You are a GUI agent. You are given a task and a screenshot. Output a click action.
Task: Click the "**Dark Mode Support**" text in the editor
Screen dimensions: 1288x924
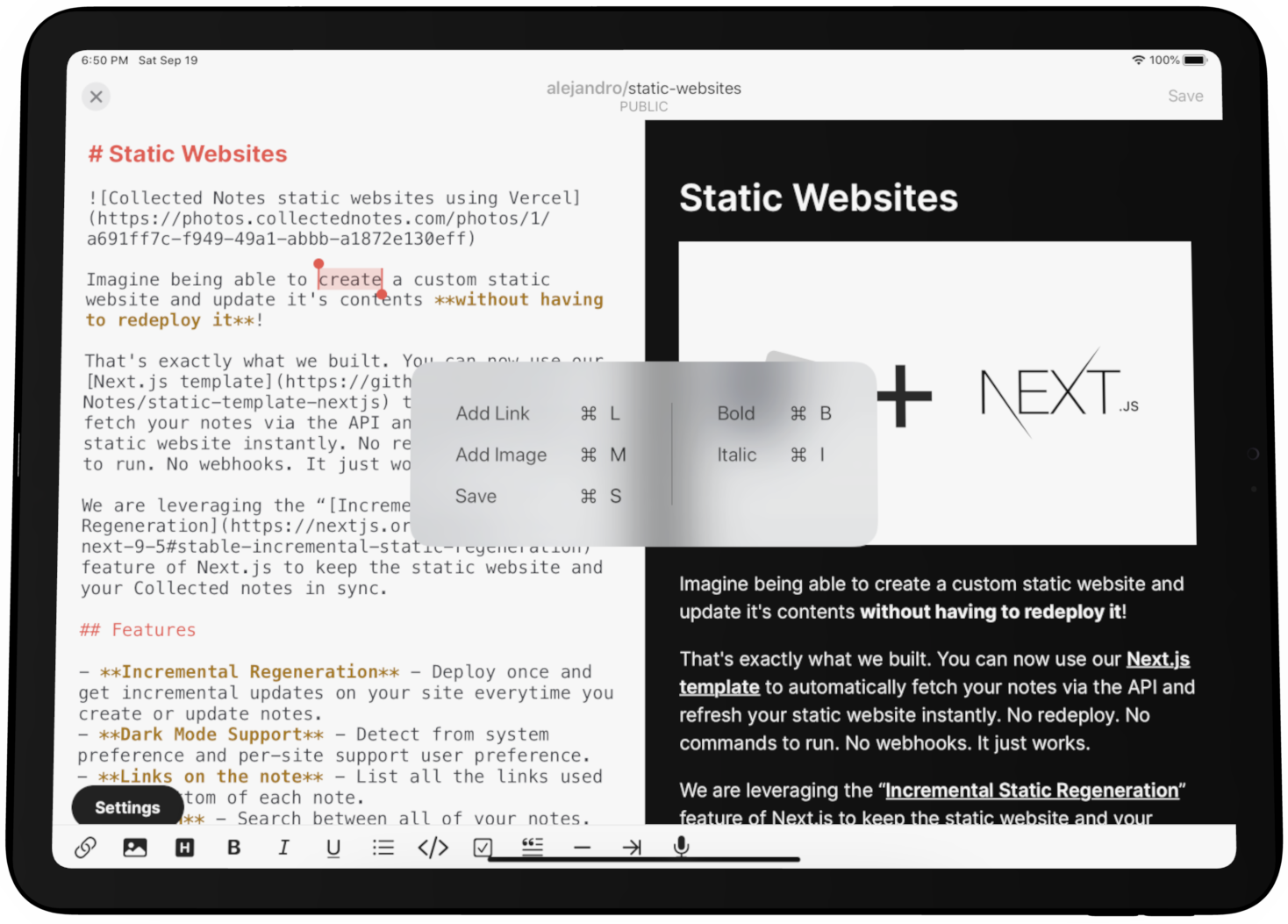click(211, 734)
